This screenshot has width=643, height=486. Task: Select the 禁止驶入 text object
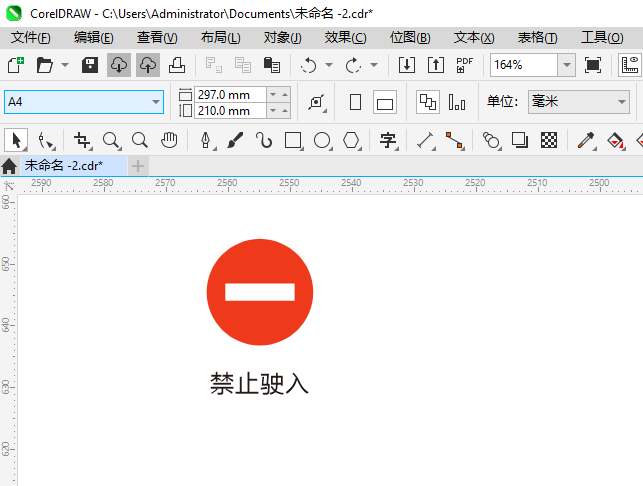coord(259,383)
